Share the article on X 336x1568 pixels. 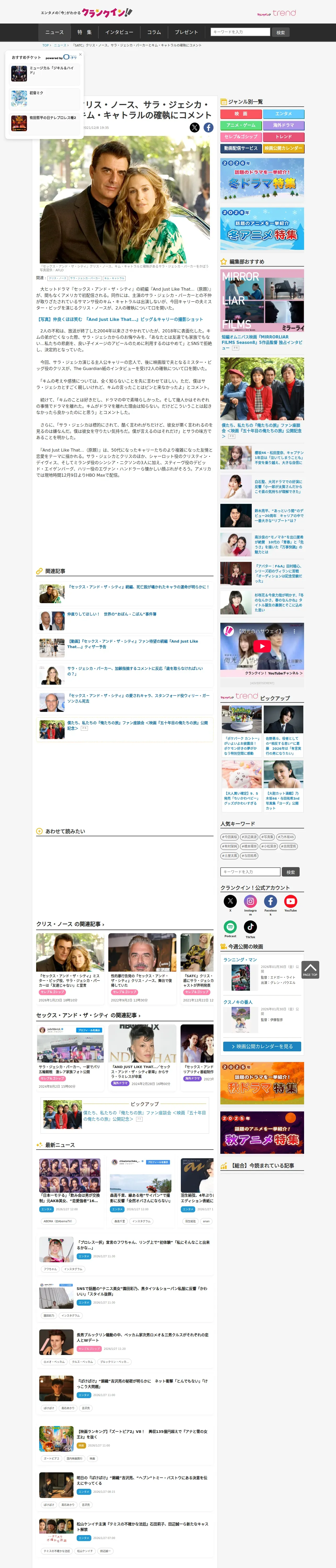[x=194, y=127]
